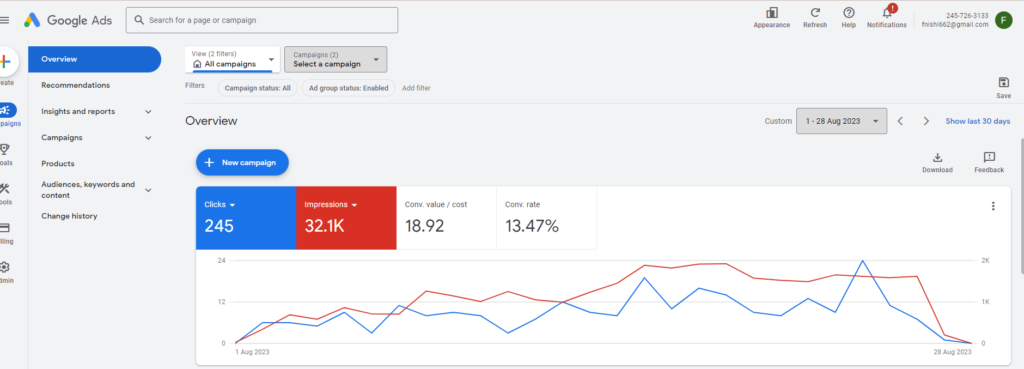
Task: Open the Feedback icon
Action: (989, 157)
